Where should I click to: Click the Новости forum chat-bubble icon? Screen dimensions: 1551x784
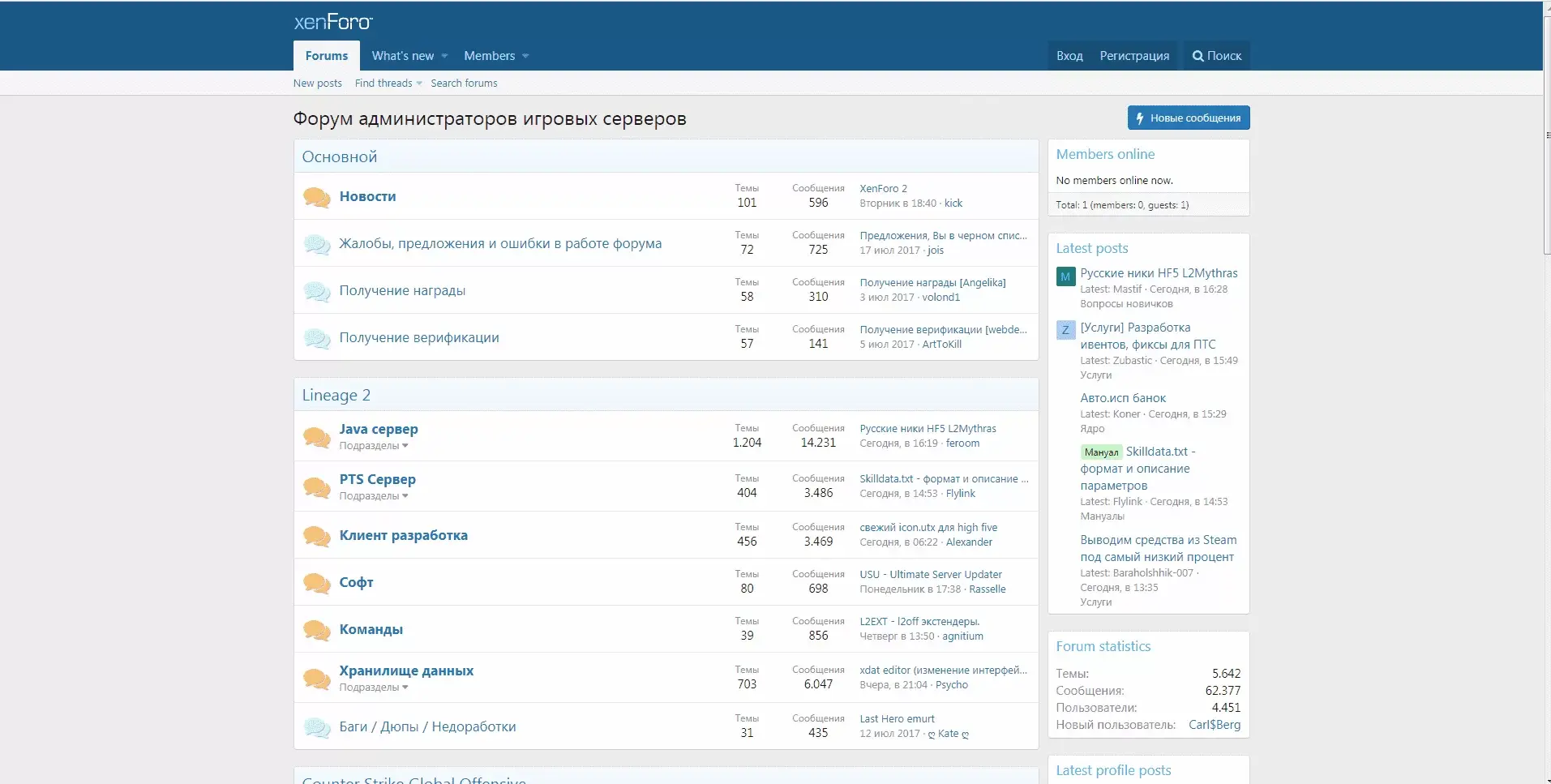(316, 197)
